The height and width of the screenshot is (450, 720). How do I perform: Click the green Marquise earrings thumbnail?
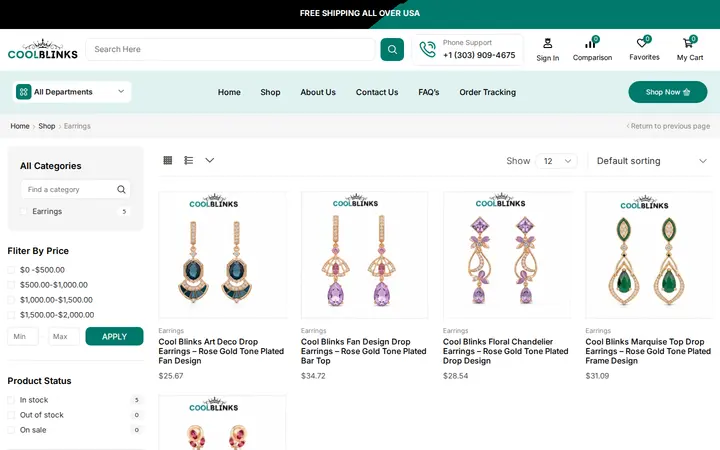point(649,255)
